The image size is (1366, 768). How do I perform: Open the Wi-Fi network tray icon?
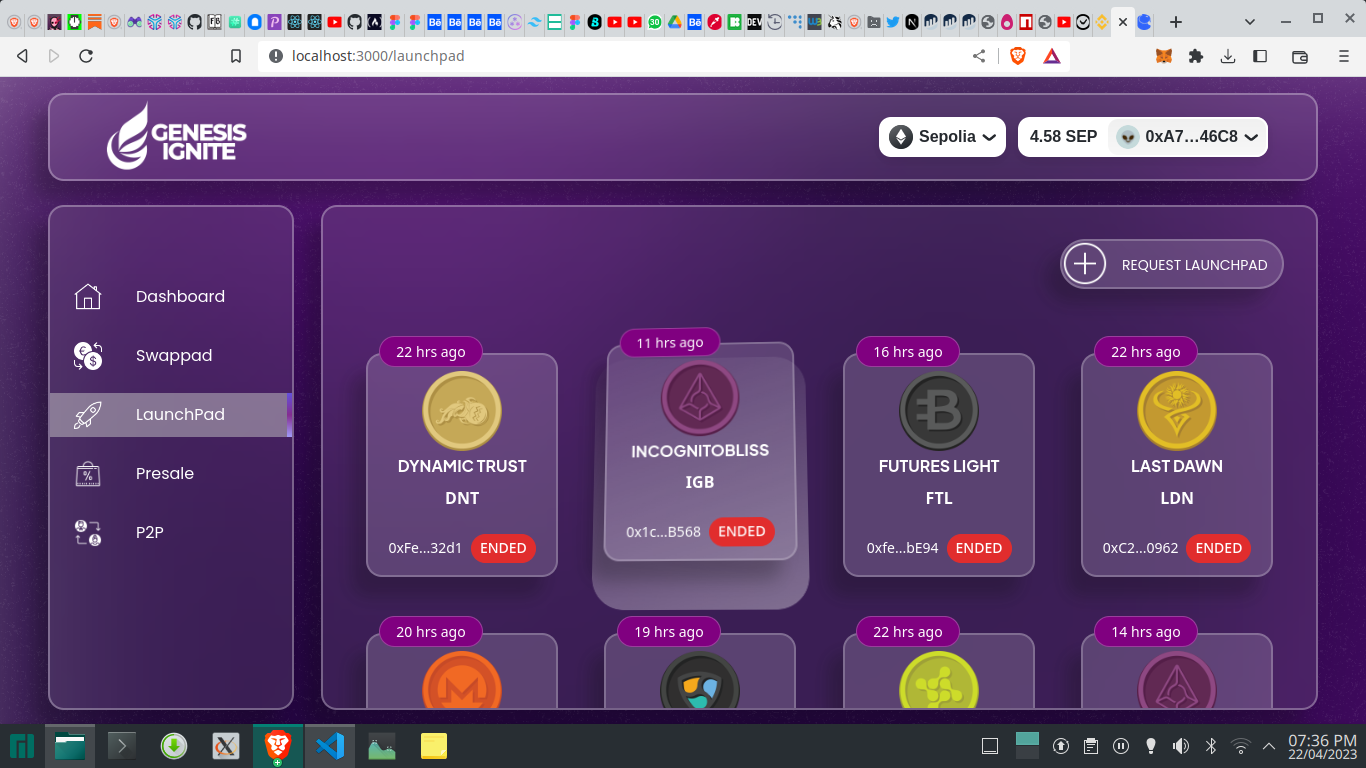point(1240,746)
